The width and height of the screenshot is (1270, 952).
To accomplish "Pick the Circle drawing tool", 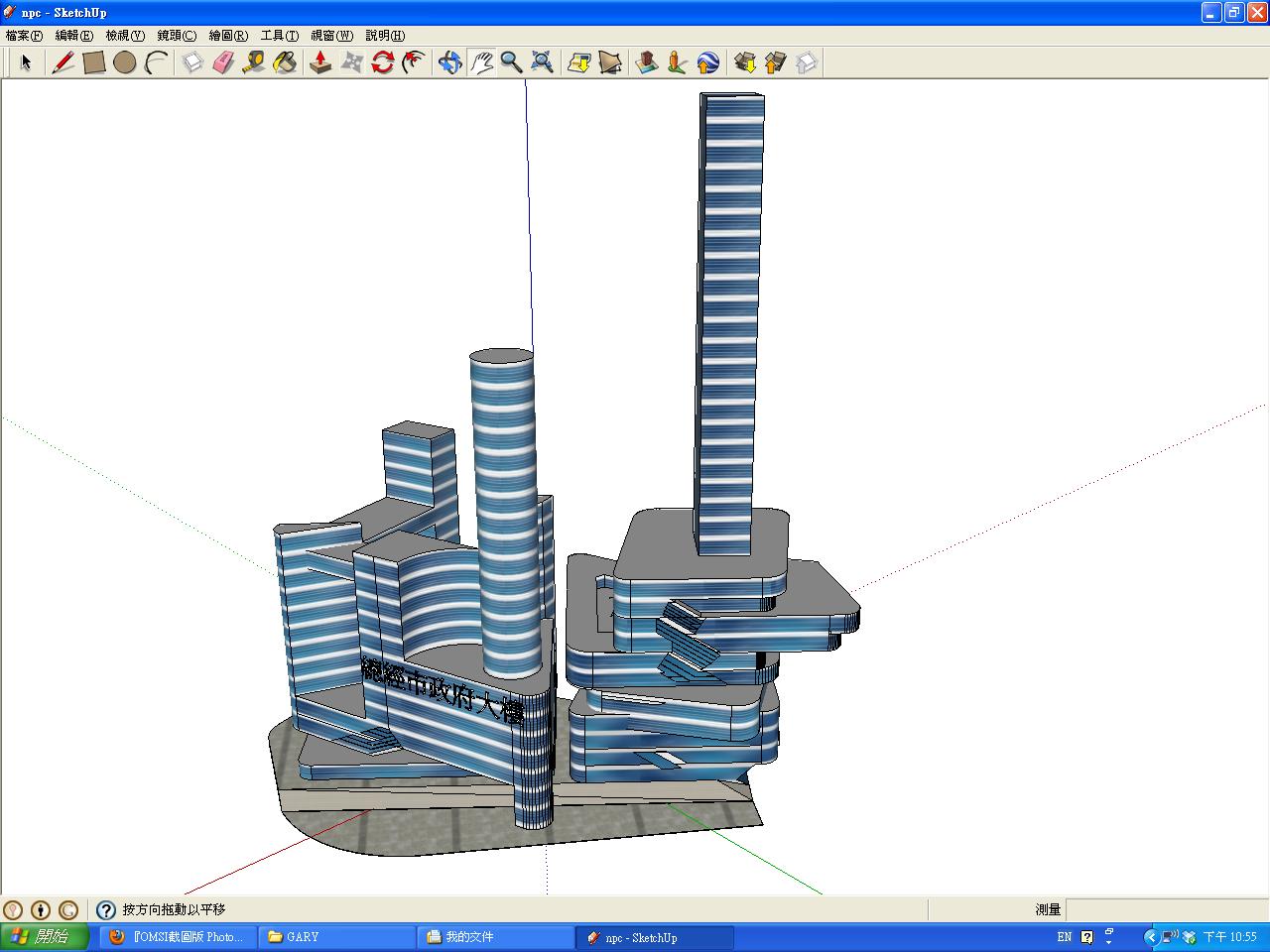I will [x=124, y=62].
